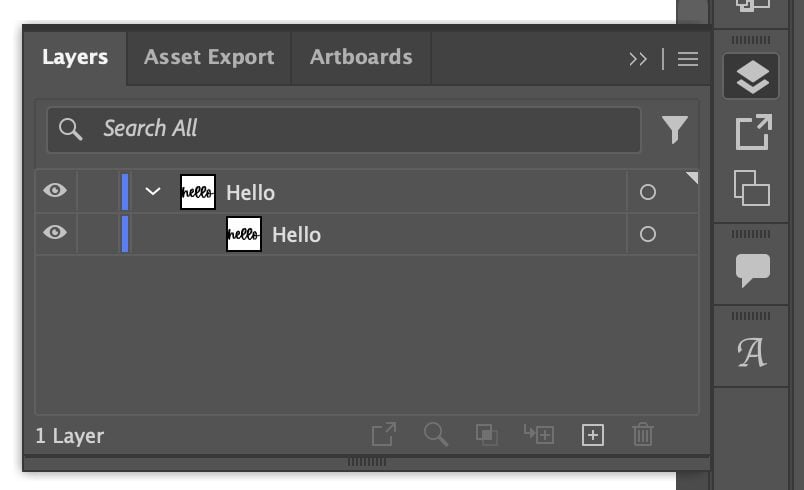The height and width of the screenshot is (490, 804).
Task: Open the Glyphs script A panel
Action: [x=752, y=352]
